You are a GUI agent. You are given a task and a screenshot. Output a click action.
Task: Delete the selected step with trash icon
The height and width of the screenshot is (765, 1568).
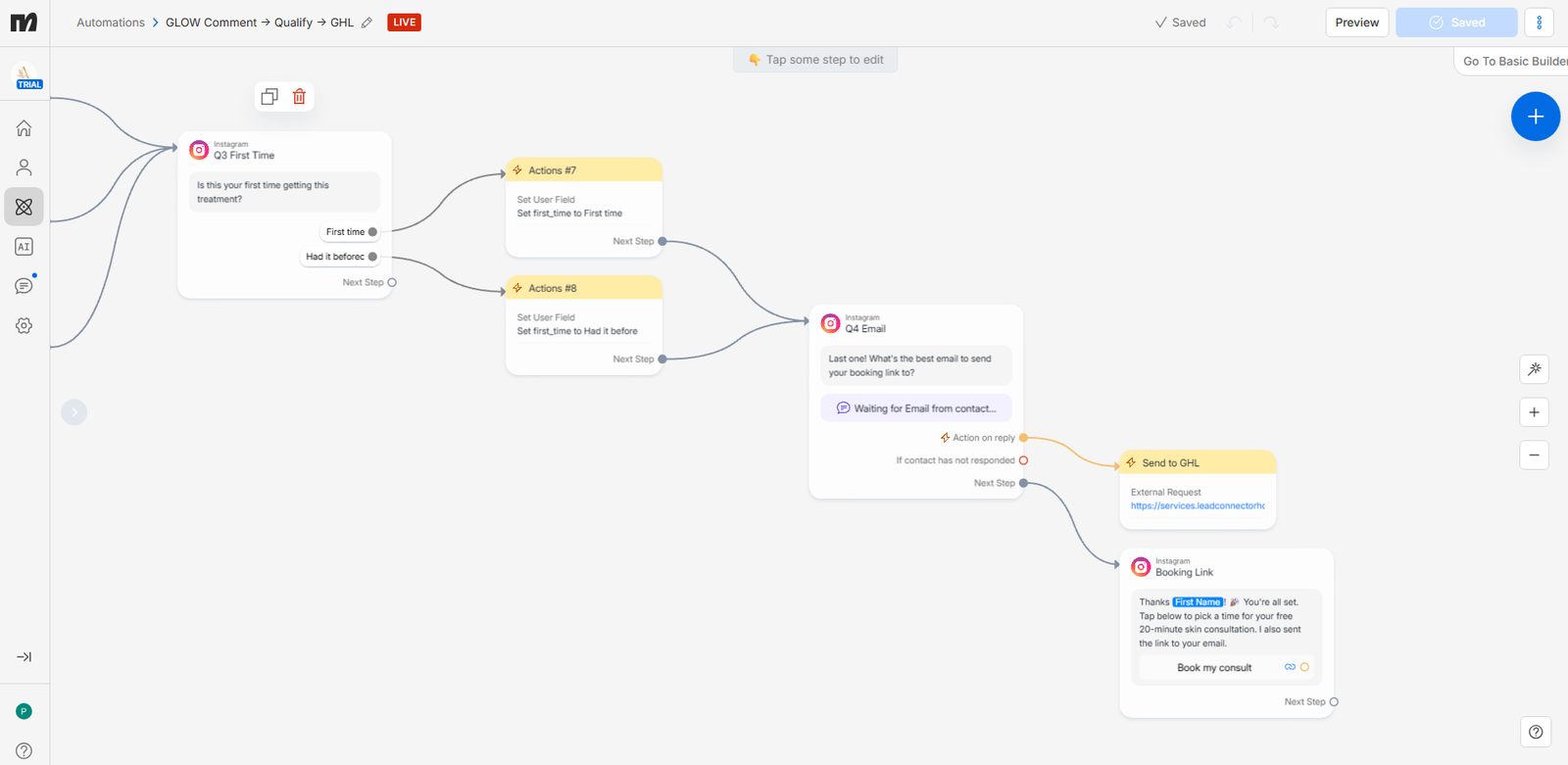(x=300, y=96)
